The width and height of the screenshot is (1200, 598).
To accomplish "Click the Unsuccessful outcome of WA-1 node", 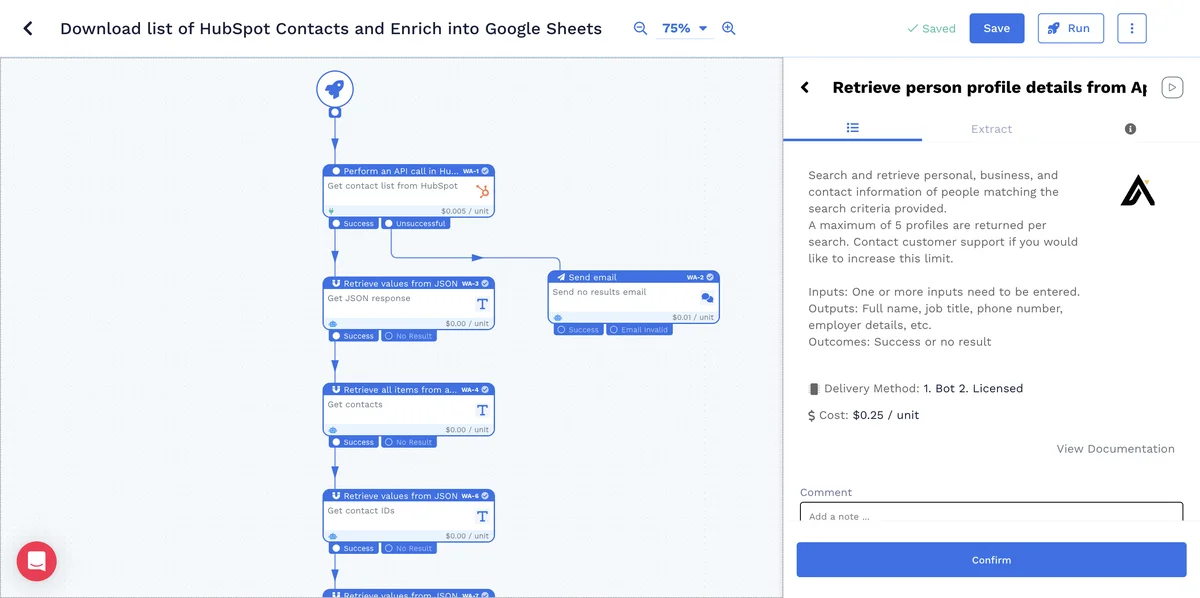I will 416,223.
